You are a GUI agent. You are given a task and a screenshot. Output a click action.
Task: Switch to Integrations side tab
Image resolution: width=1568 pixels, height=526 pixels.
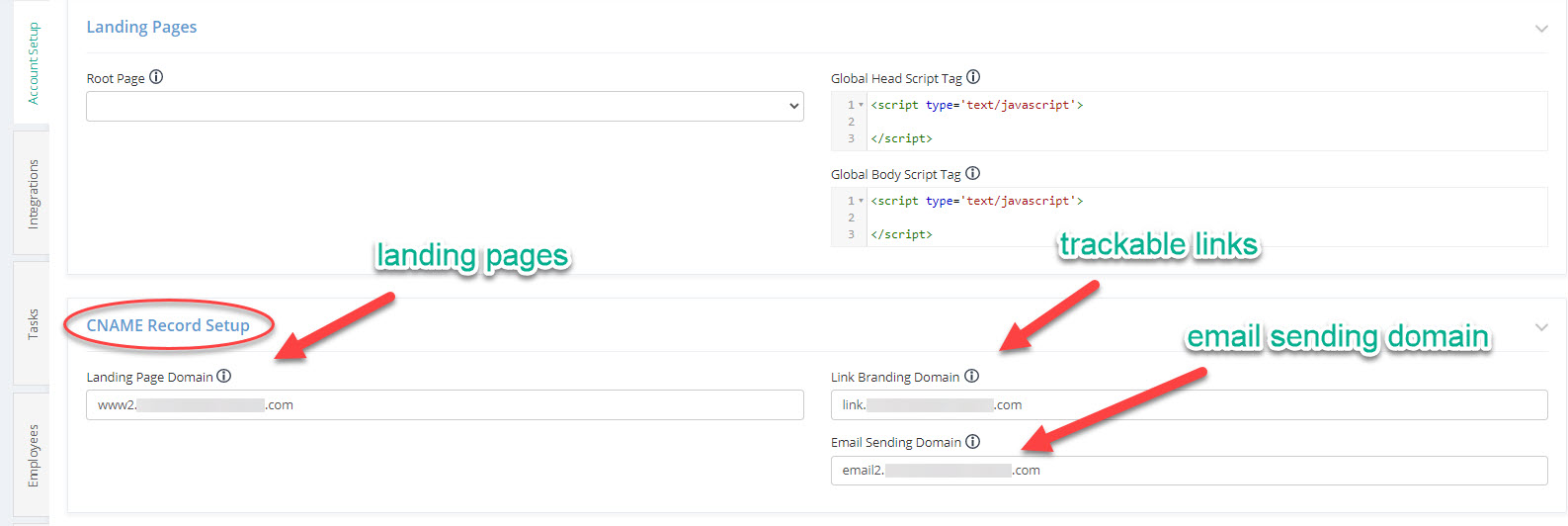click(x=33, y=194)
